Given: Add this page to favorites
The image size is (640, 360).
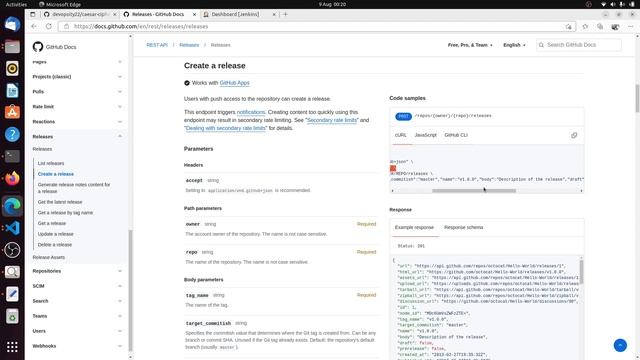Looking at the screenshot, I should coord(568,26).
